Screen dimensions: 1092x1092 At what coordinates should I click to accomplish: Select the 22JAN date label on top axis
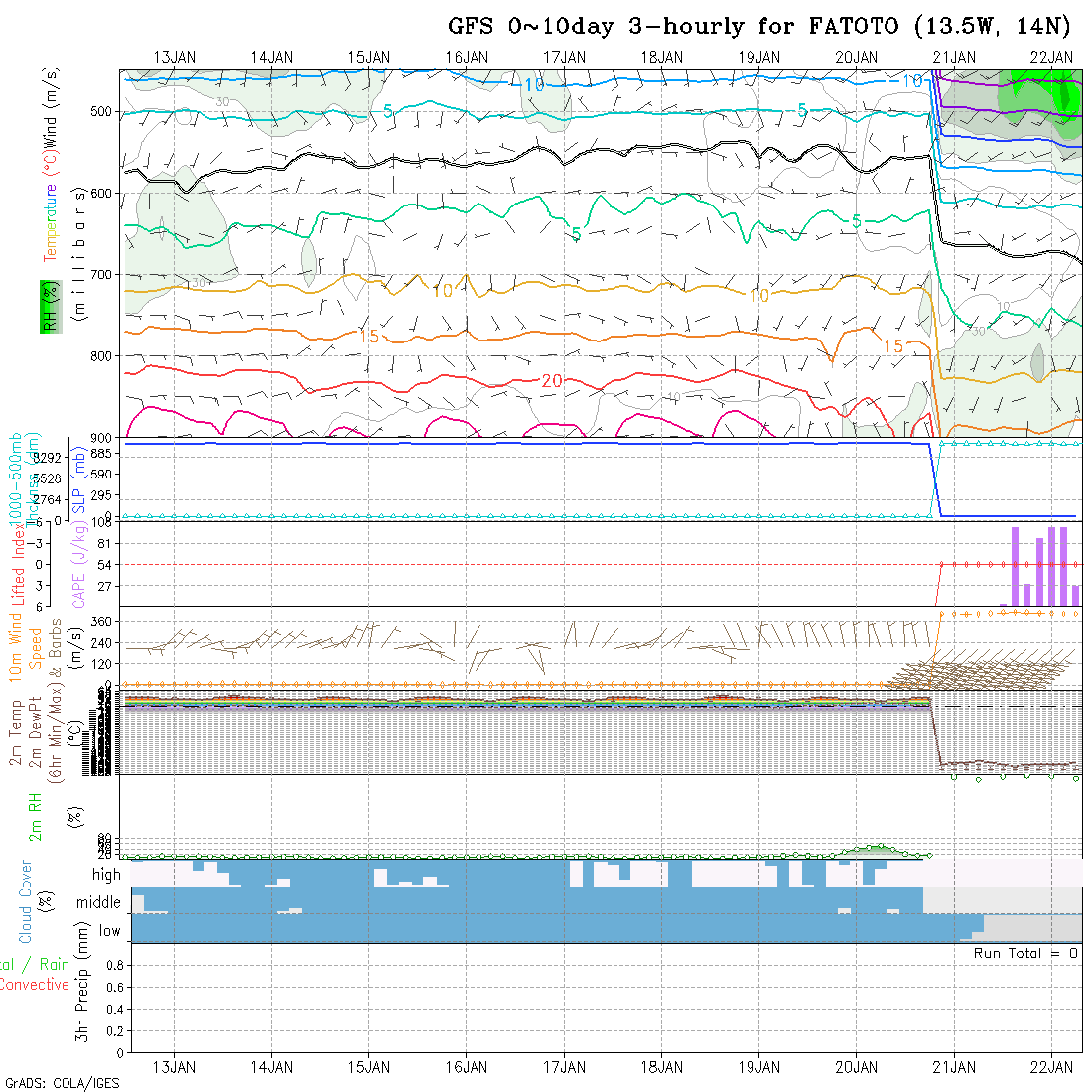(x=1051, y=57)
